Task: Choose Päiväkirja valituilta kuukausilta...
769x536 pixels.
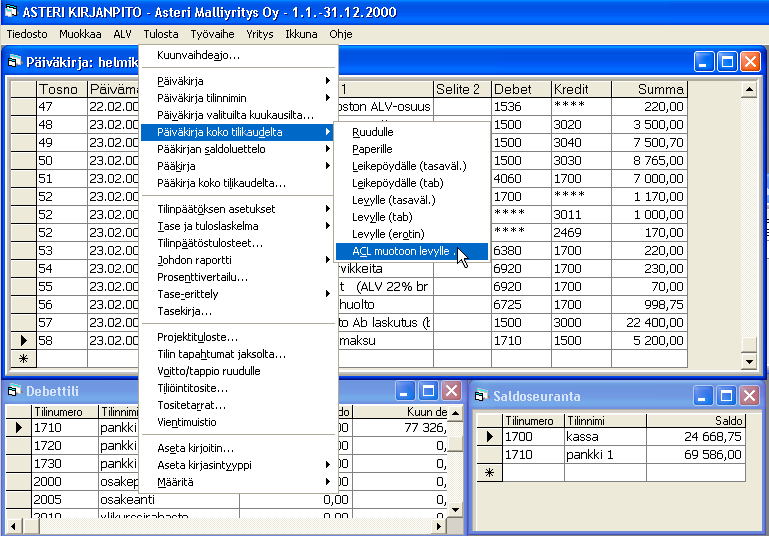Action: (239, 115)
